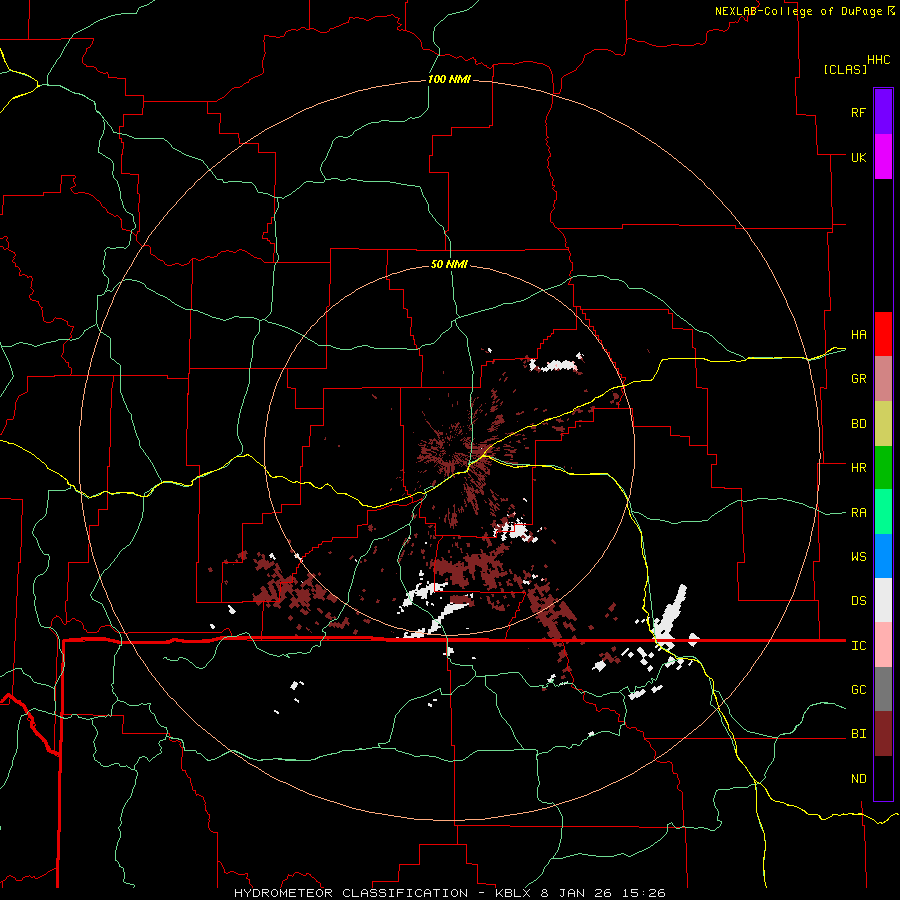Viewport: 900px width, 900px height.
Task: Click the "100 NMI" range ring label
Action: (x=449, y=79)
